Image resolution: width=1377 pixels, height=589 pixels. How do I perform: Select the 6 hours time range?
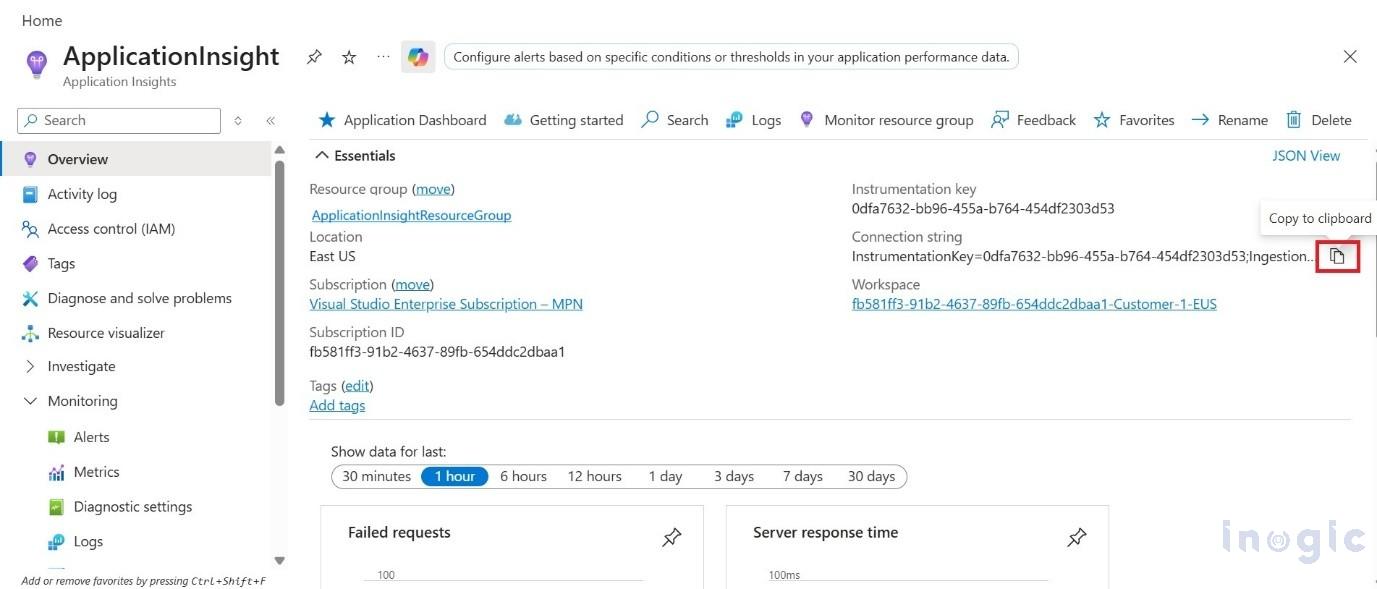523,476
